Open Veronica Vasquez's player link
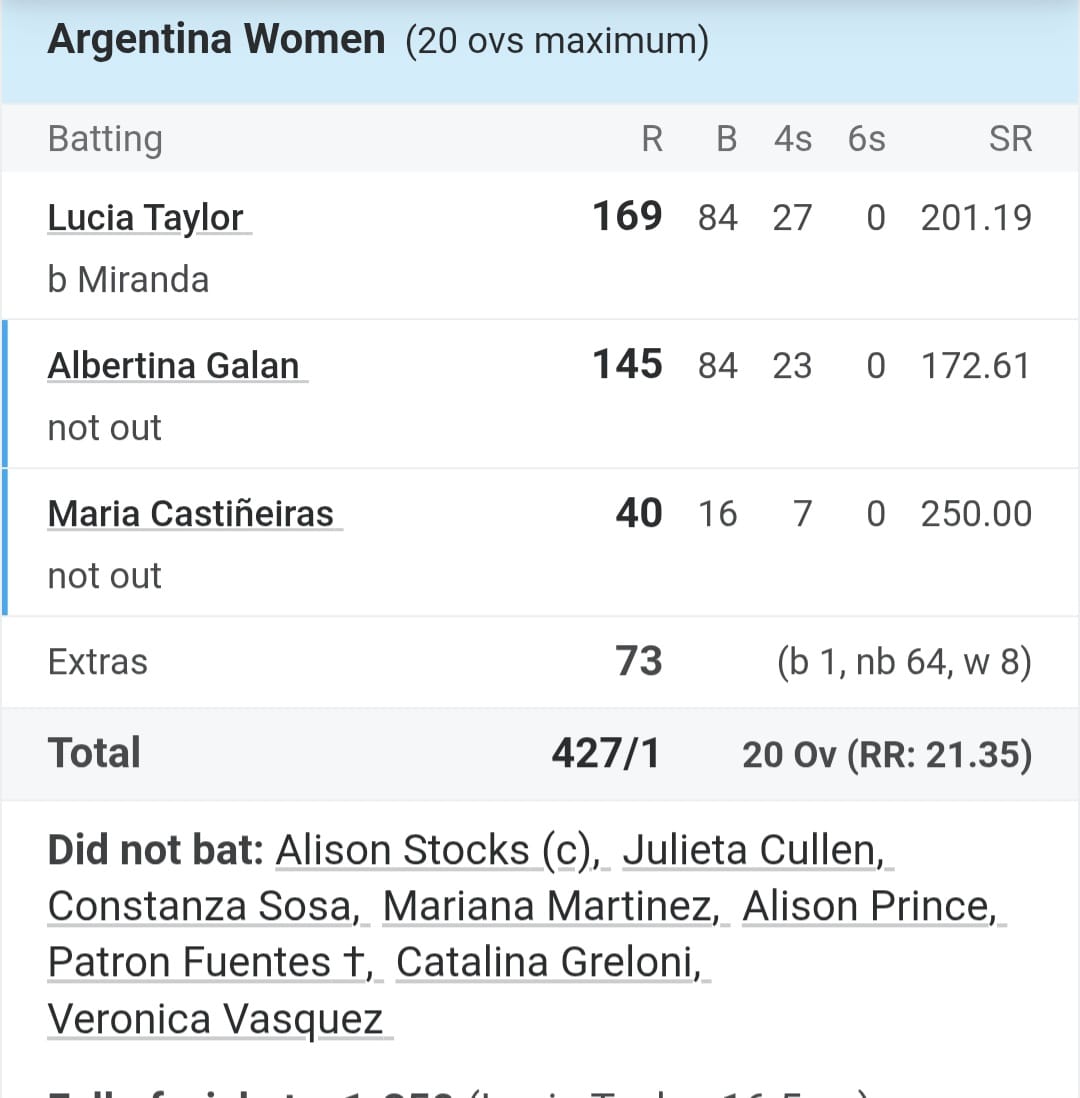 coord(216,1020)
